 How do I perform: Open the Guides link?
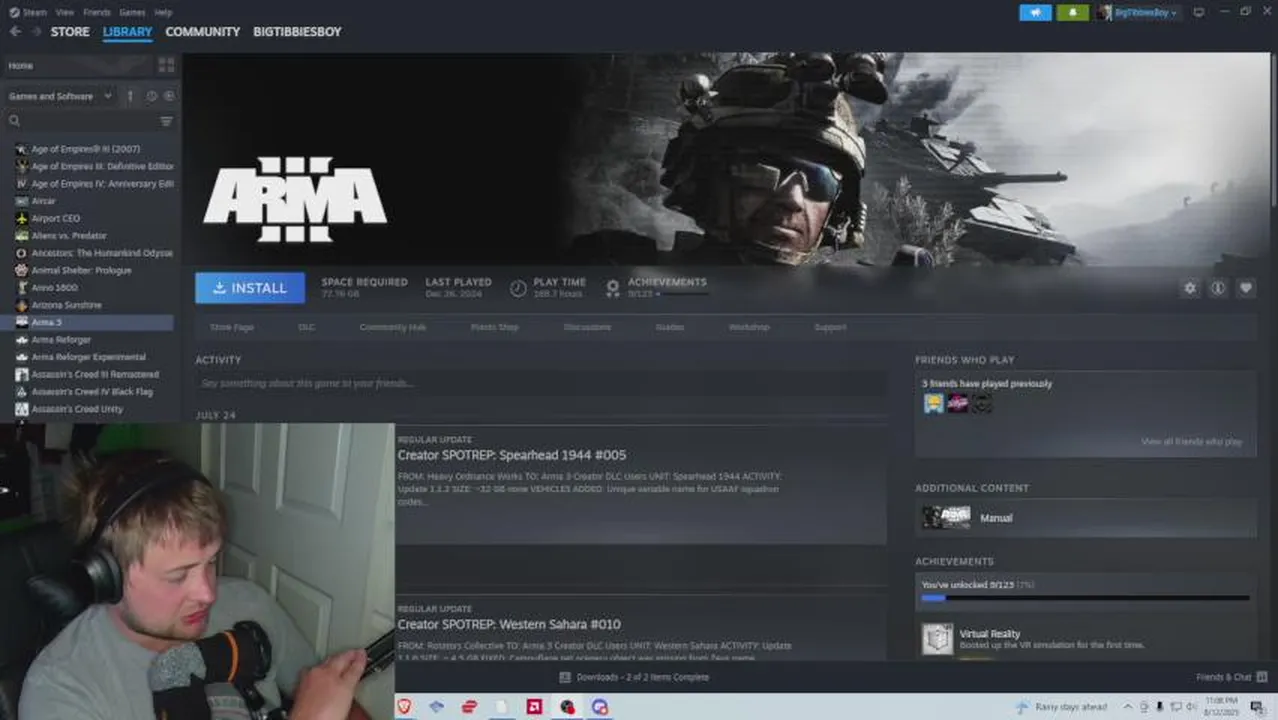pyautogui.click(x=670, y=327)
